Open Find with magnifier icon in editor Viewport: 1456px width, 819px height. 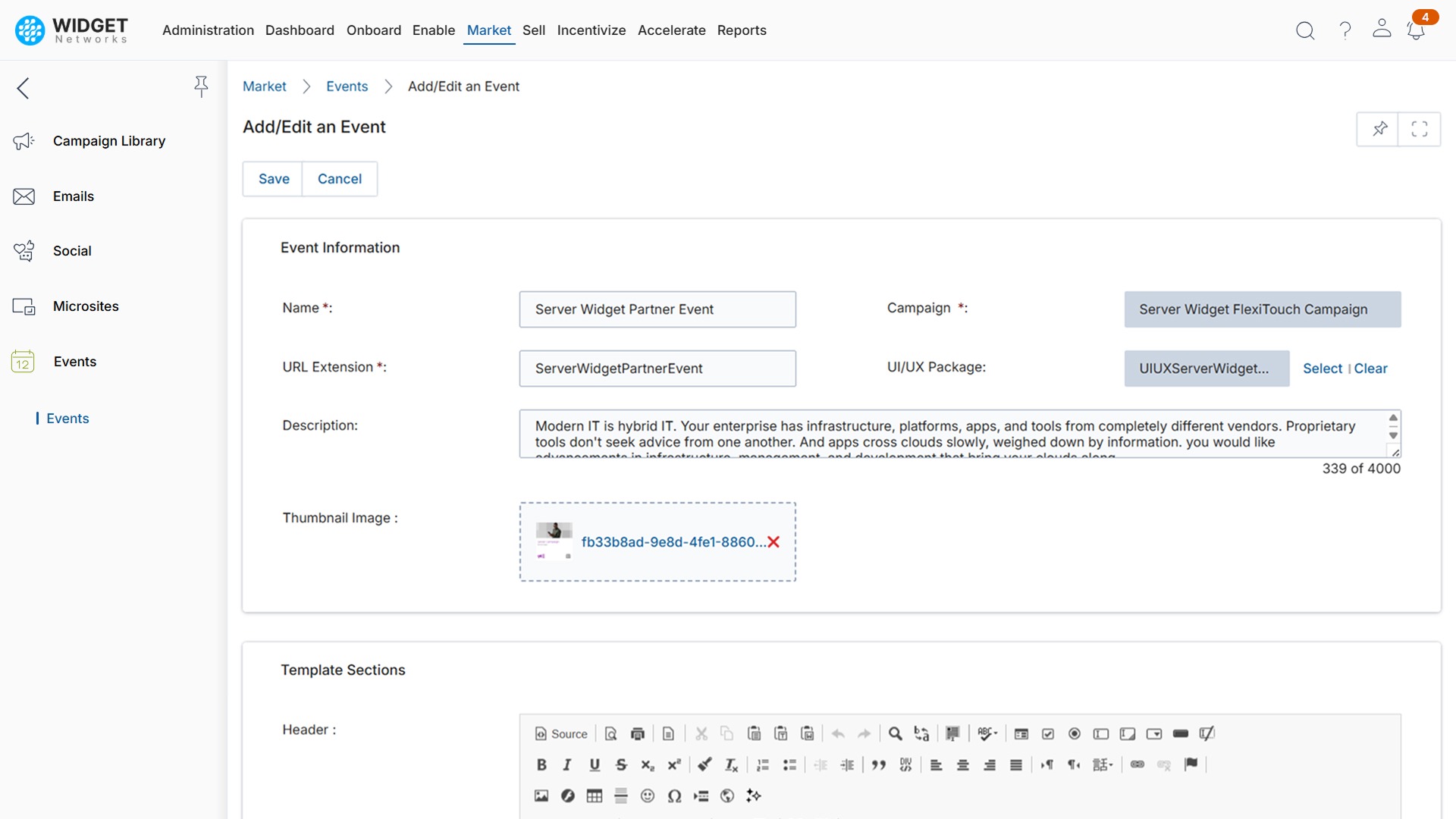pyautogui.click(x=895, y=733)
